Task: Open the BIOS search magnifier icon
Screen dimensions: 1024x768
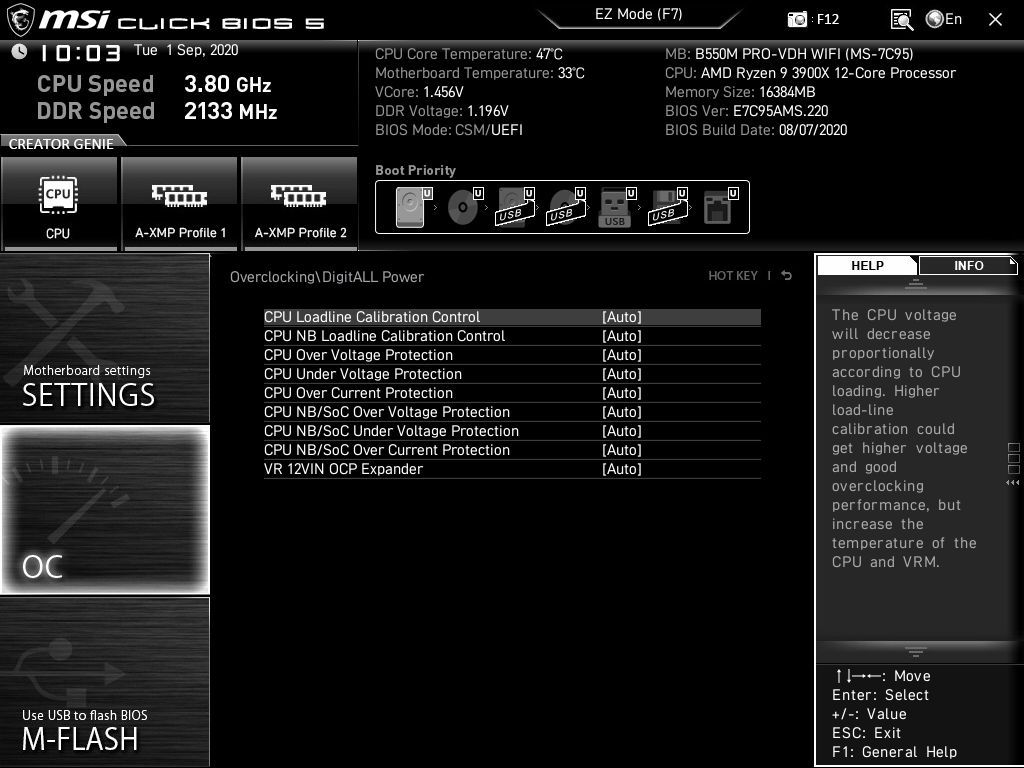Action: 901,20
